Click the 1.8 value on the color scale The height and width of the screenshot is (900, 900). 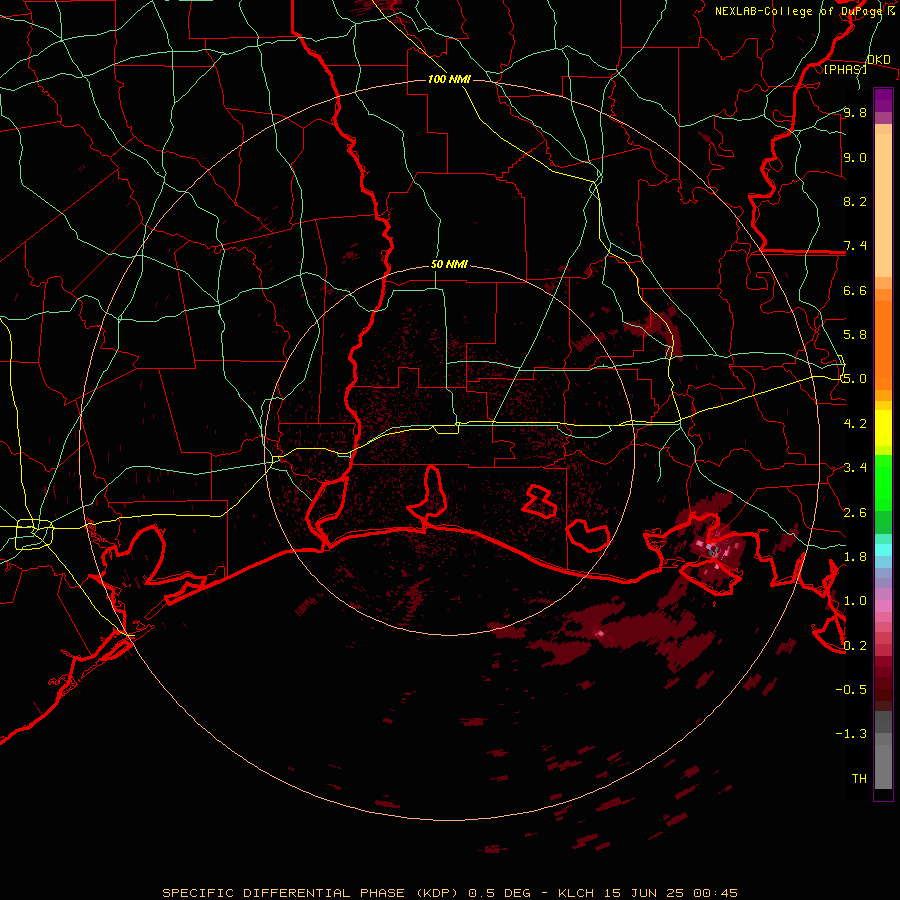coord(855,556)
